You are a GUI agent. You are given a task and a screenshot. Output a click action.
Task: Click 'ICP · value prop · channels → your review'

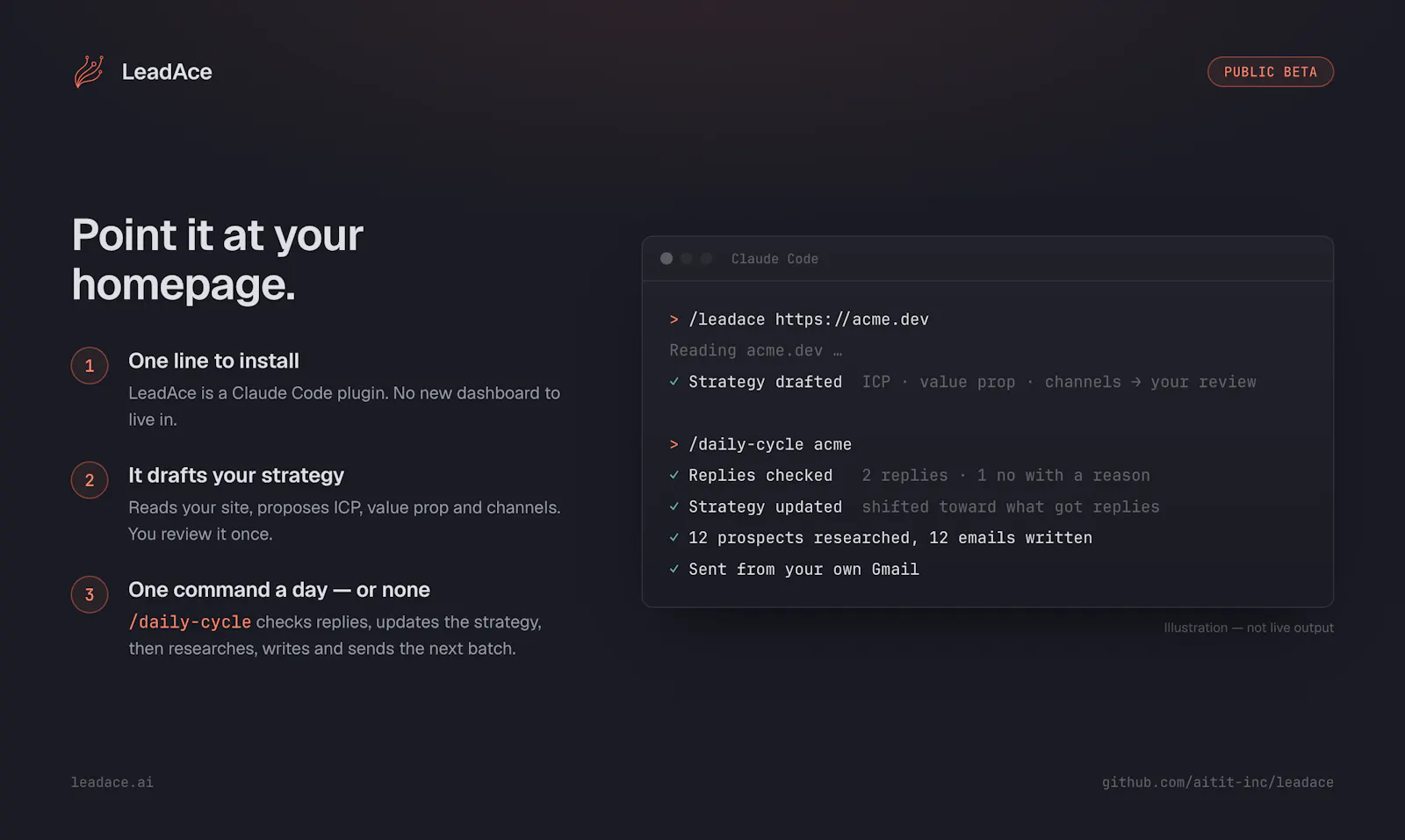click(x=1059, y=382)
